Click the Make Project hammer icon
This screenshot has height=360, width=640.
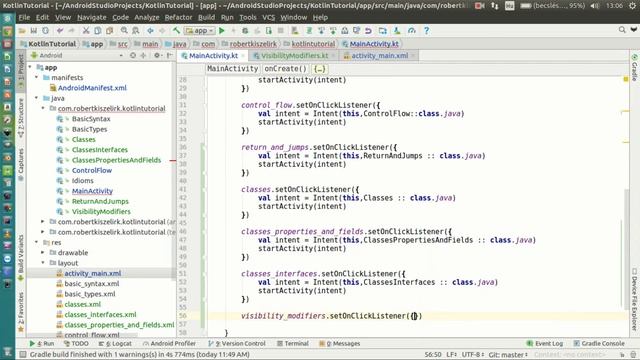176,31
